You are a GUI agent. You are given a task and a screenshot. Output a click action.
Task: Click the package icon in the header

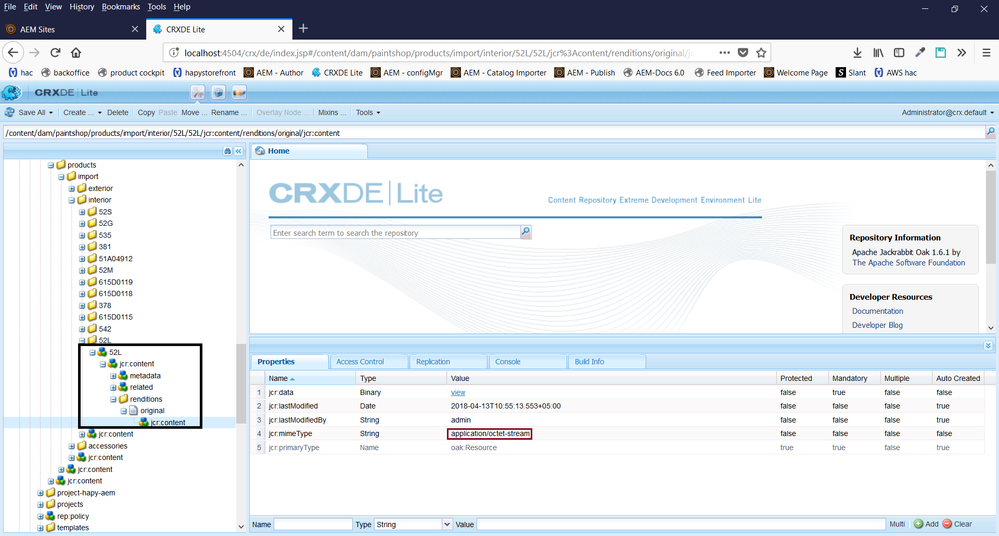pyautogui.click(x=218, y=93)
